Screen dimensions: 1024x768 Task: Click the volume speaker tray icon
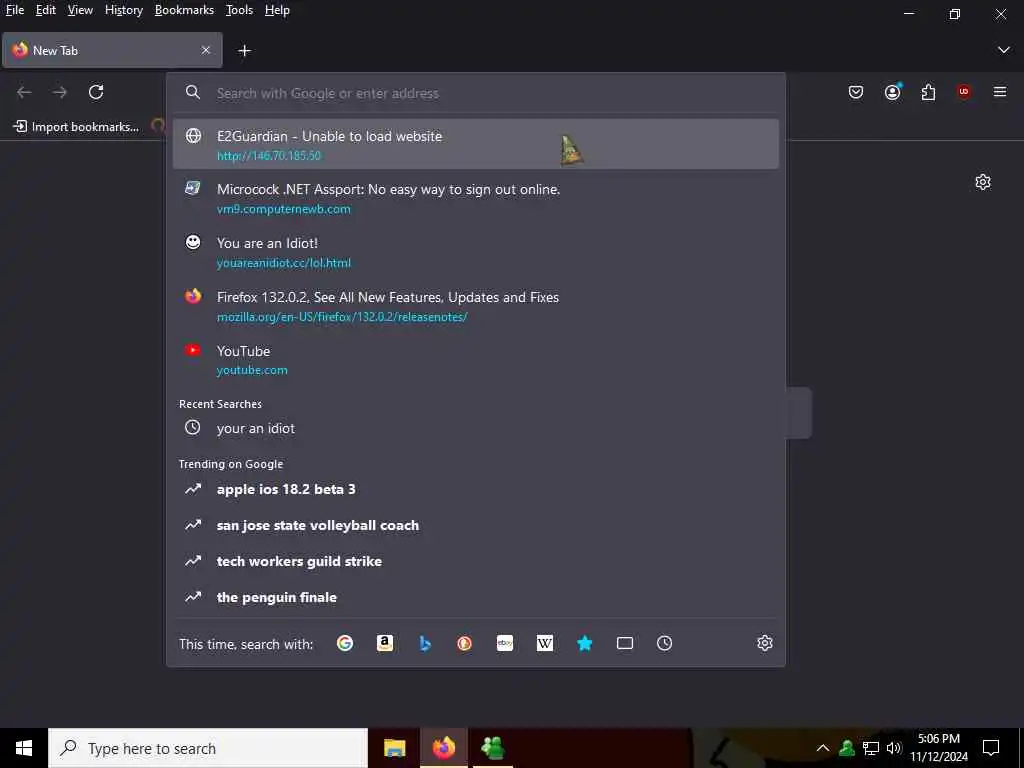[894, 748]
